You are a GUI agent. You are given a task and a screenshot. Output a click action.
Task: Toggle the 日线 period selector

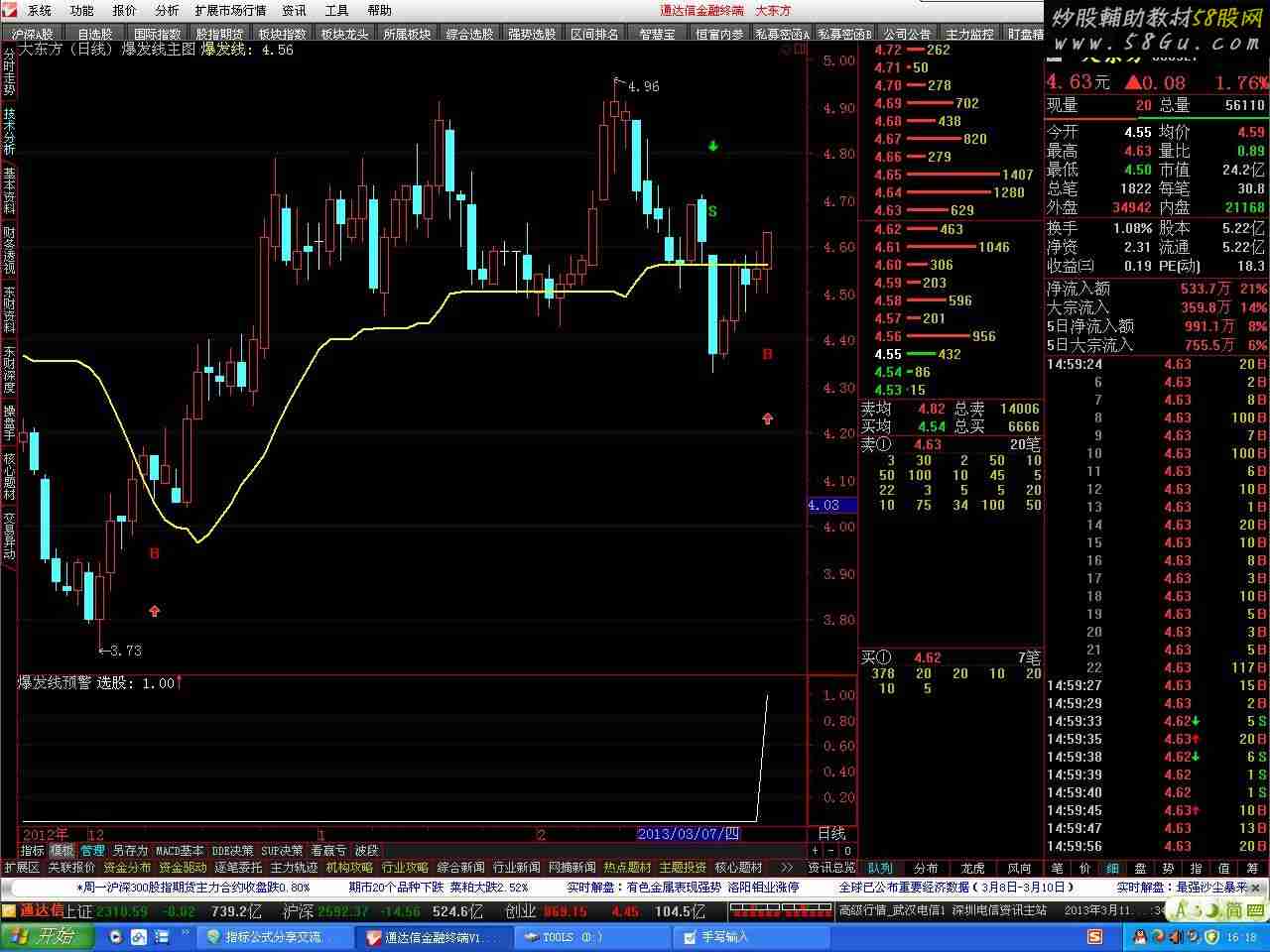pyautogui.click(x=831, y=834)
